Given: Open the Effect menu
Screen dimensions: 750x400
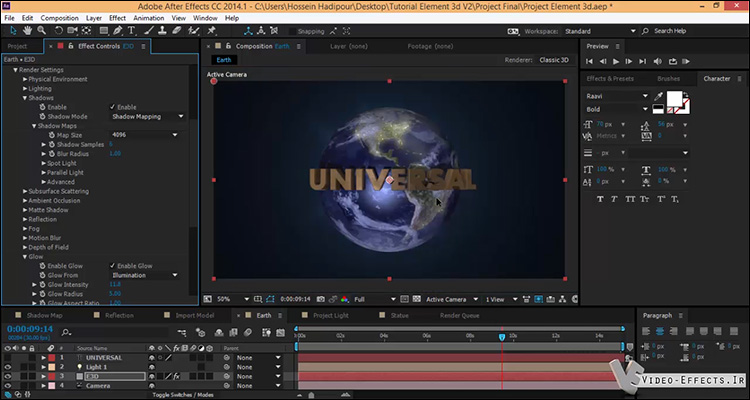Looking at the screenshot, I should coord(118,18).
